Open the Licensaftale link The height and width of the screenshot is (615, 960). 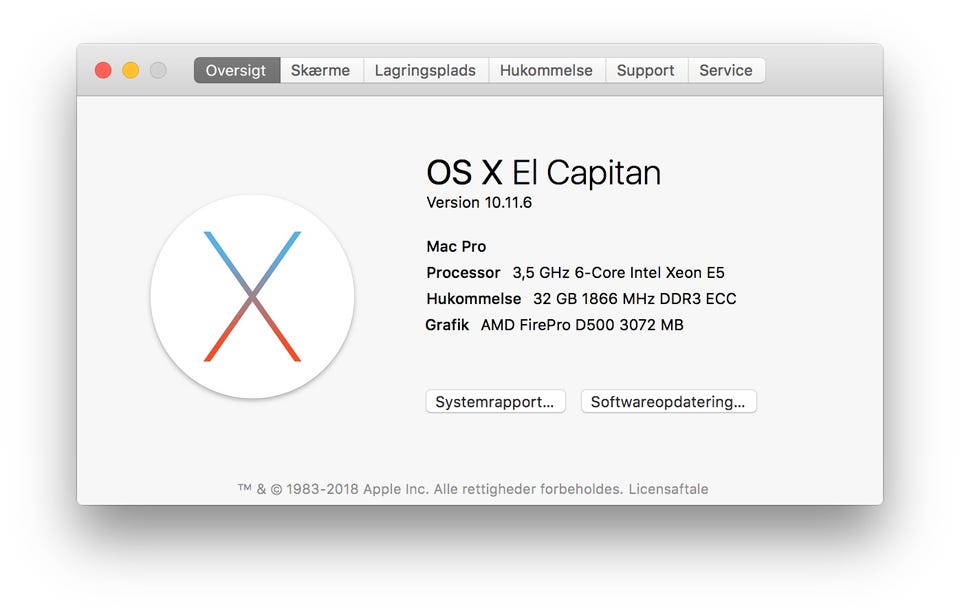click(x=669, y=489)
